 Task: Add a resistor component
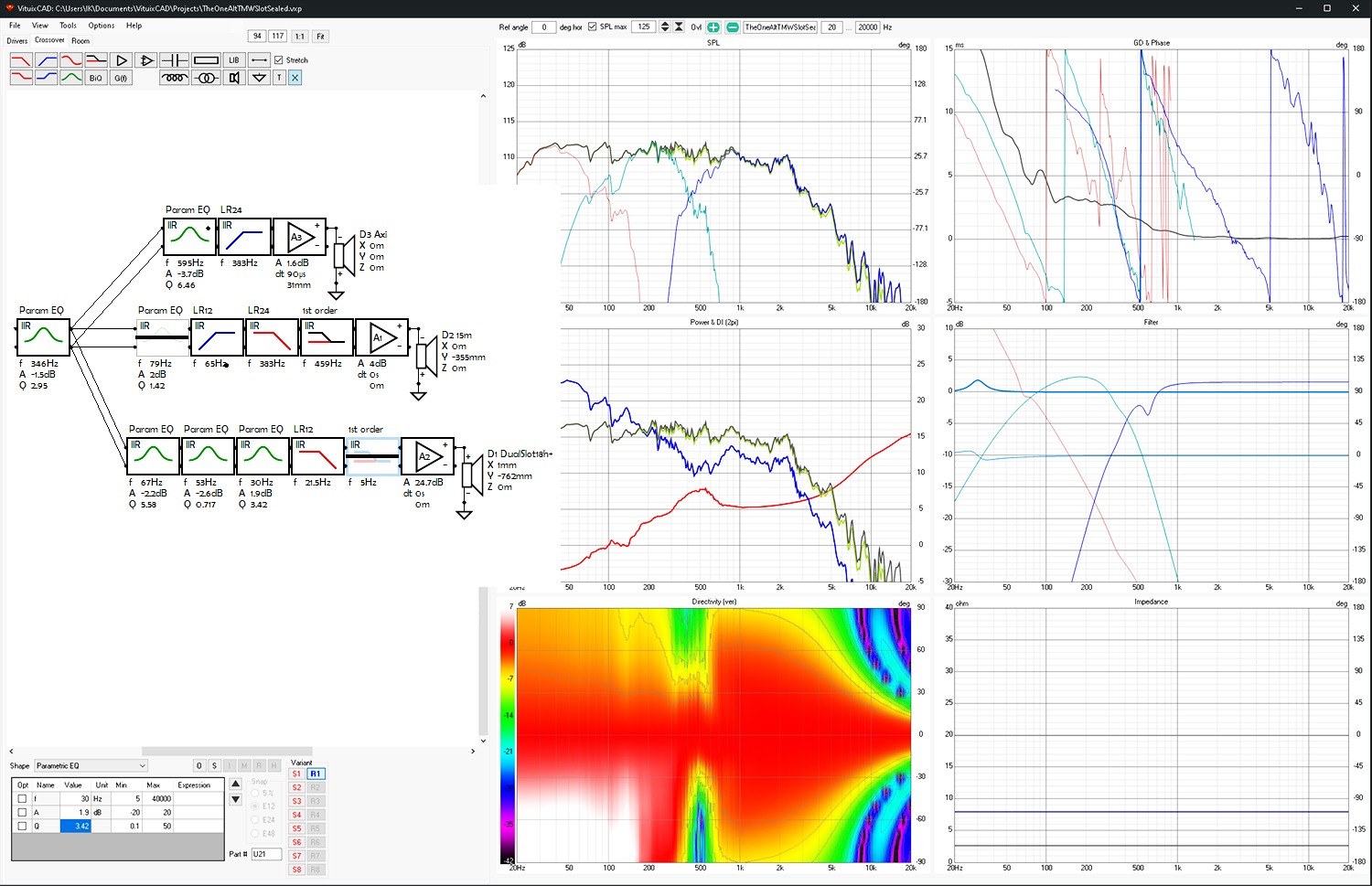(206, 60)
